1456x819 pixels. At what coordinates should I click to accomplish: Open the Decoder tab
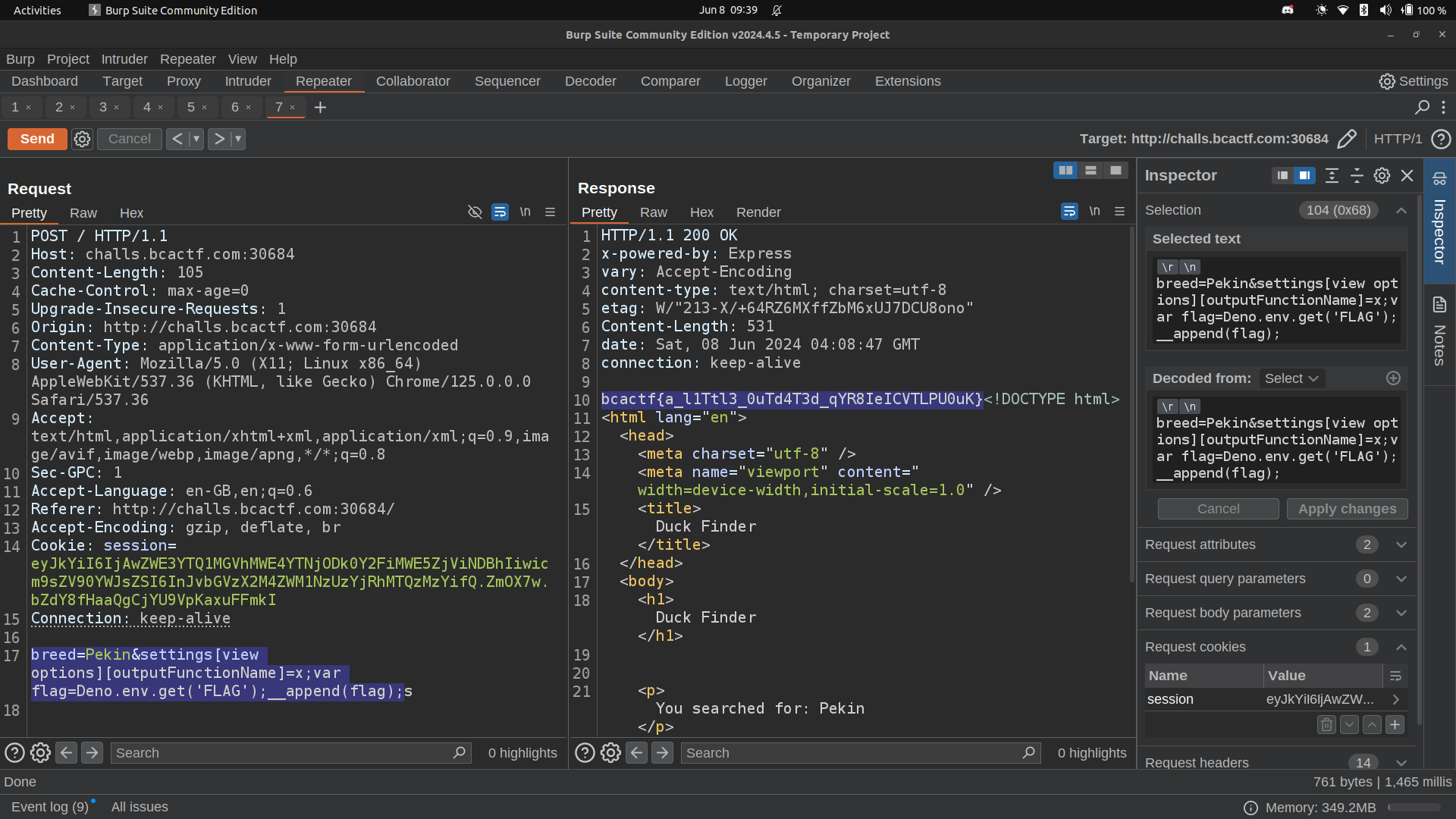pos(590,81)
